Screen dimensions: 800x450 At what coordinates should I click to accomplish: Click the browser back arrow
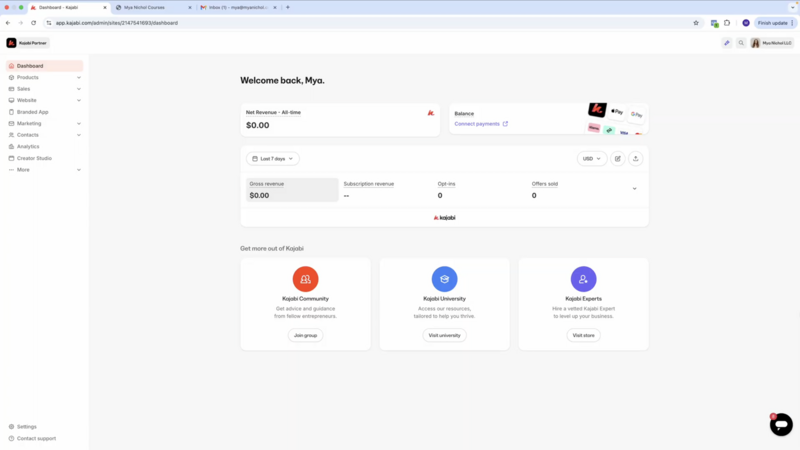[x=8, y=23]
